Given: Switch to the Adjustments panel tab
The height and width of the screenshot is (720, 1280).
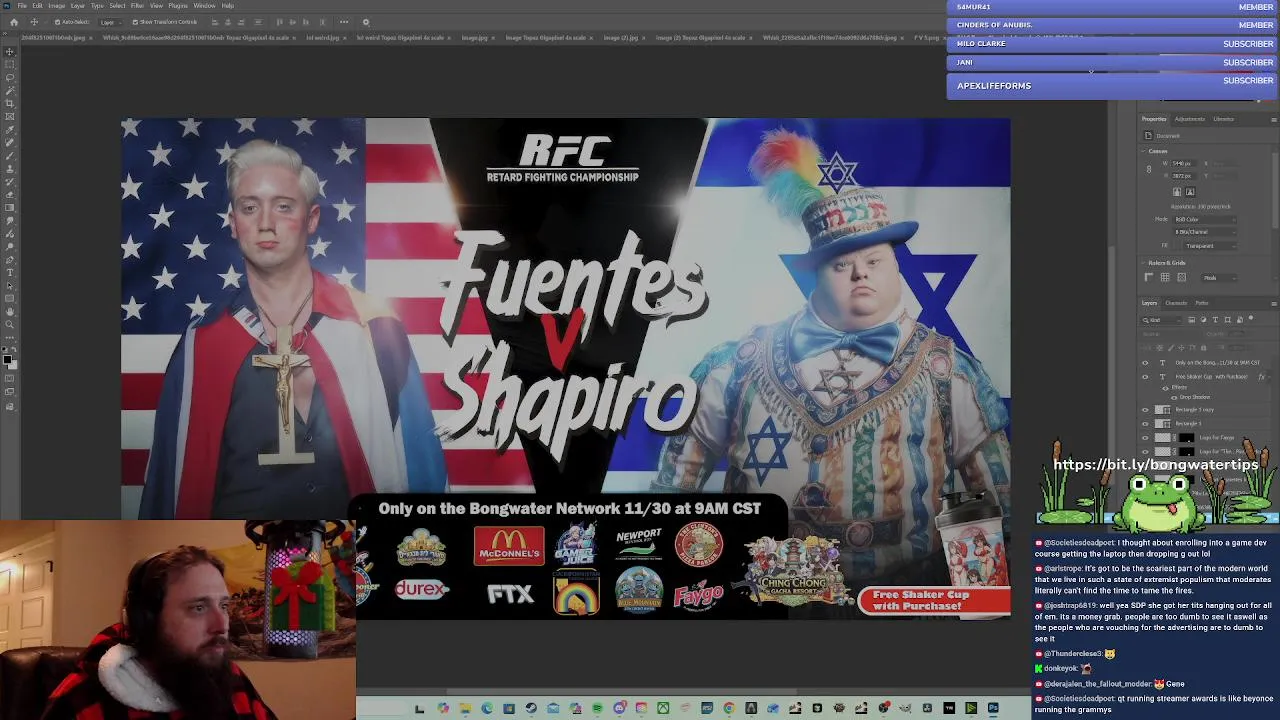Looking at the screenshot, I should coord(1189,119).
